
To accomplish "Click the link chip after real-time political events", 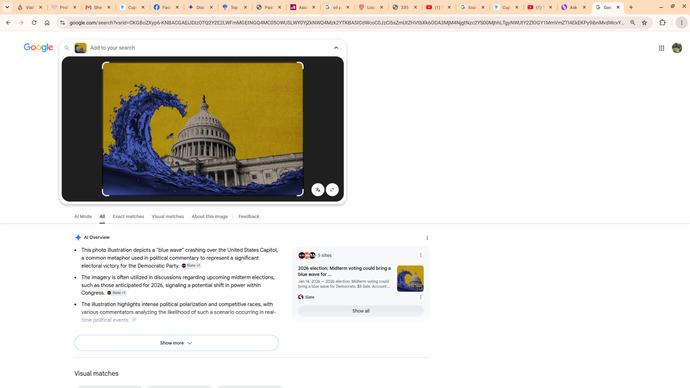I will tap(134, 320).
